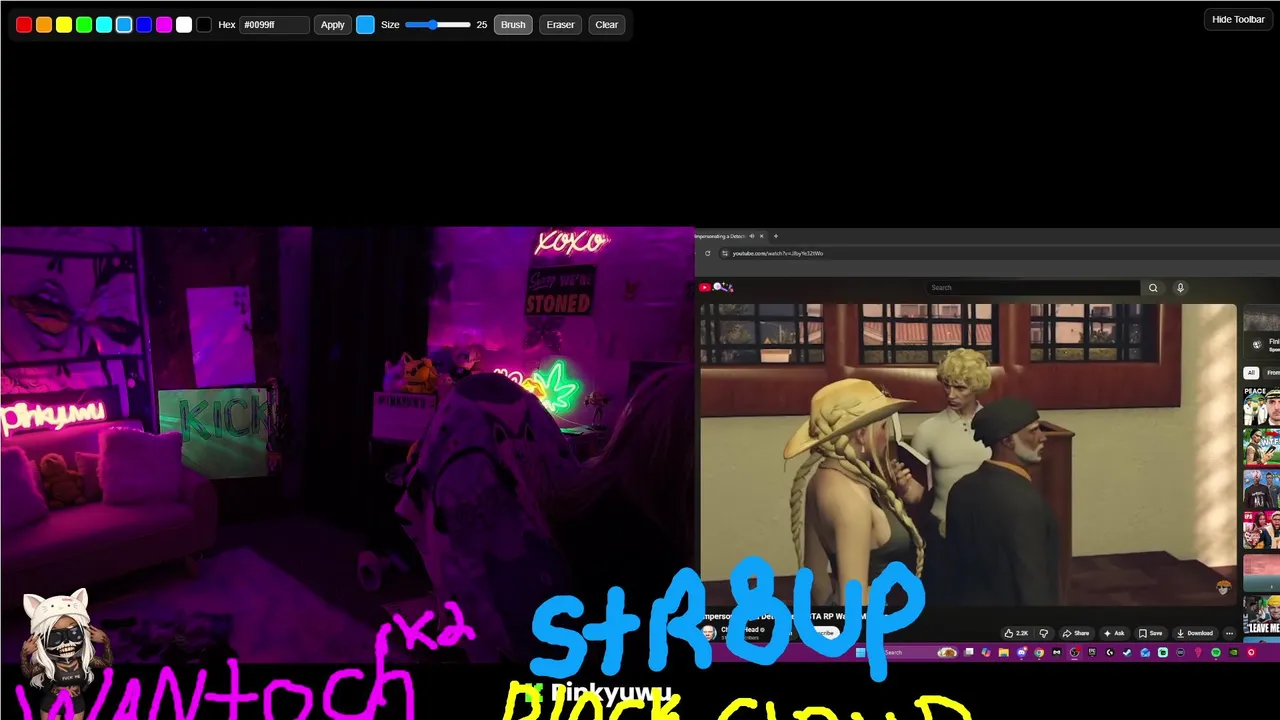The width and height of the screenshot is (1280, 720).
Task: Switch to the Eraser tool
Action: [x=560, y=24]
